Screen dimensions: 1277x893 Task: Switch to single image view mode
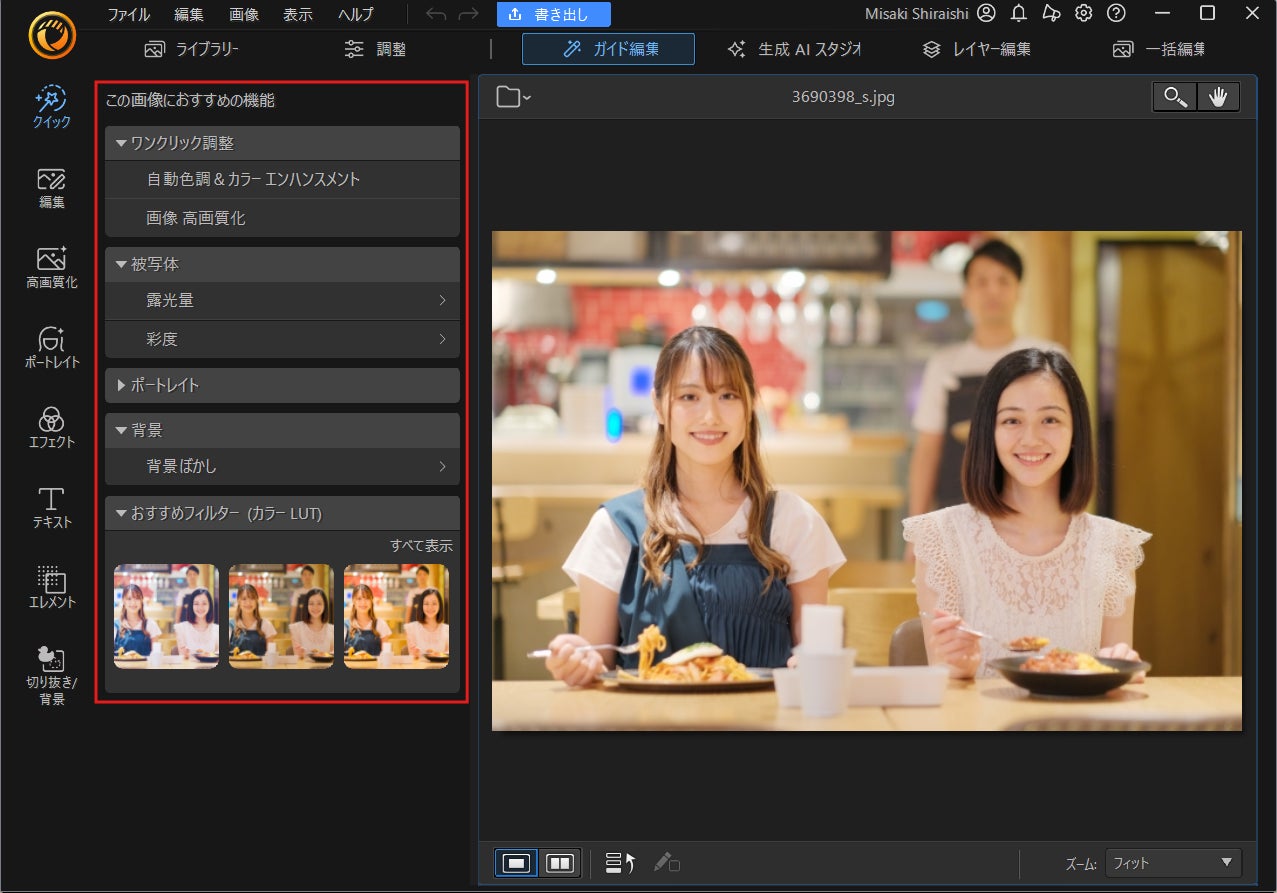point(517,863)
